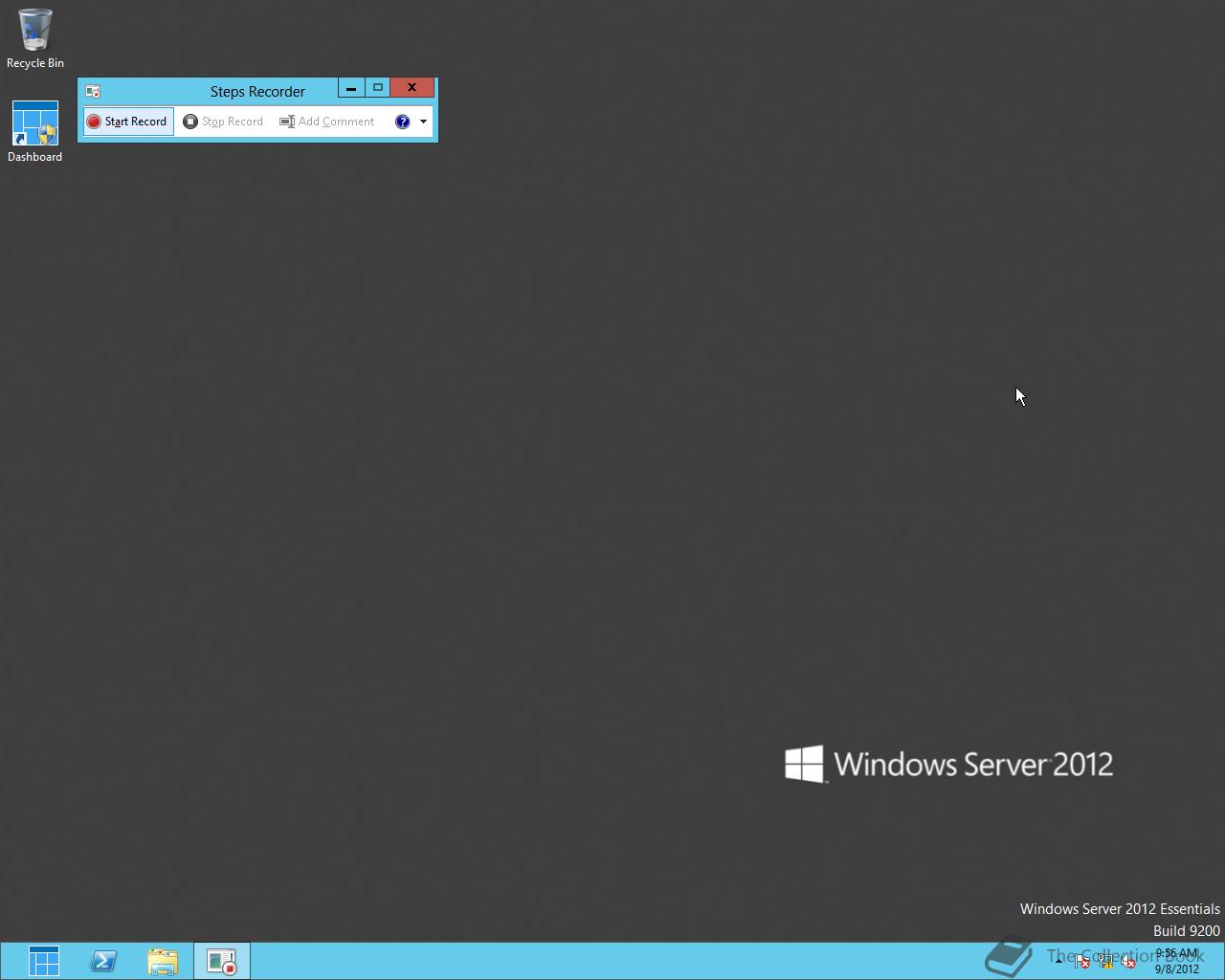Select the Recycle Bin desktop icon
1225x980 pixels.
click(x=35, y=39)
